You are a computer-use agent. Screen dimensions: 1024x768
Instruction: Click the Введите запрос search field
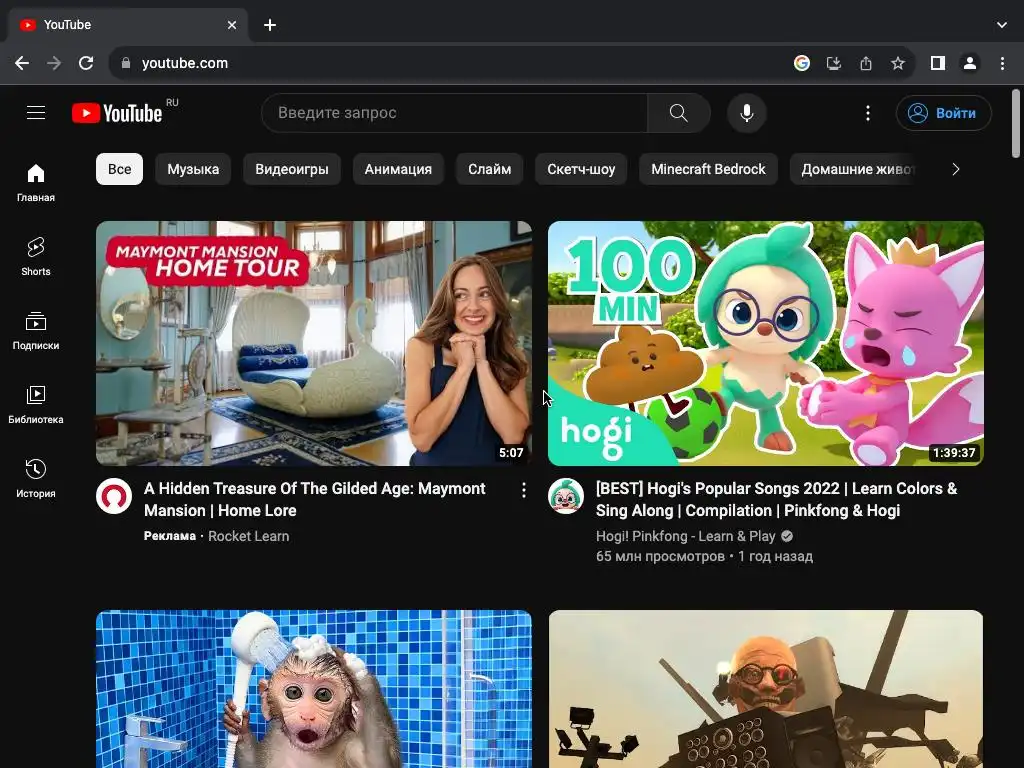click(x=455, y=113)
